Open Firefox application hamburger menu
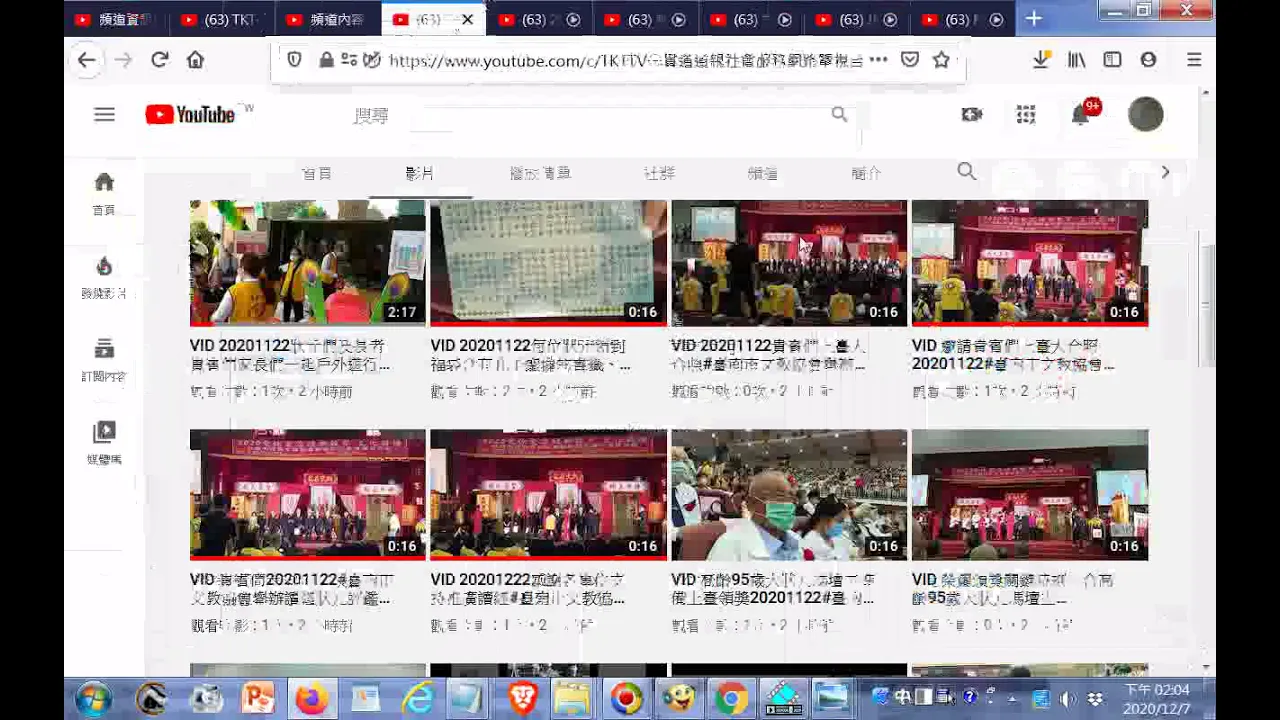Viewport: 1280px width, 720px height. pyautogui.click(x=1194, y=60)
